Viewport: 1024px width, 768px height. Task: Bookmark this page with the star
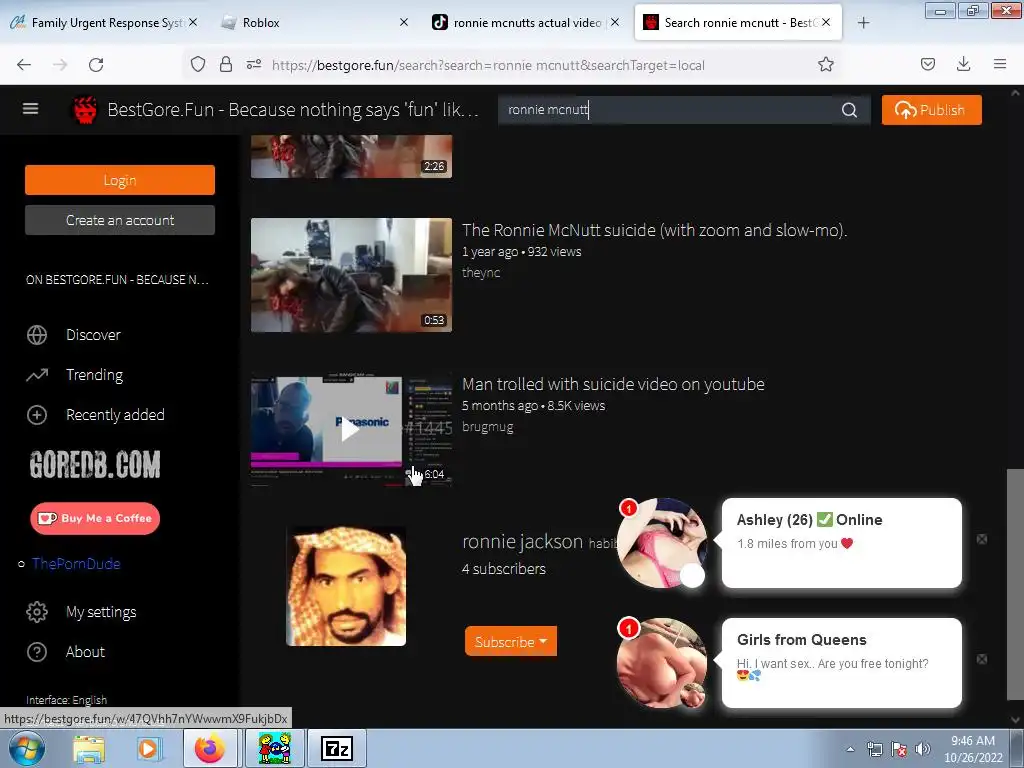(x=825, y=64)
